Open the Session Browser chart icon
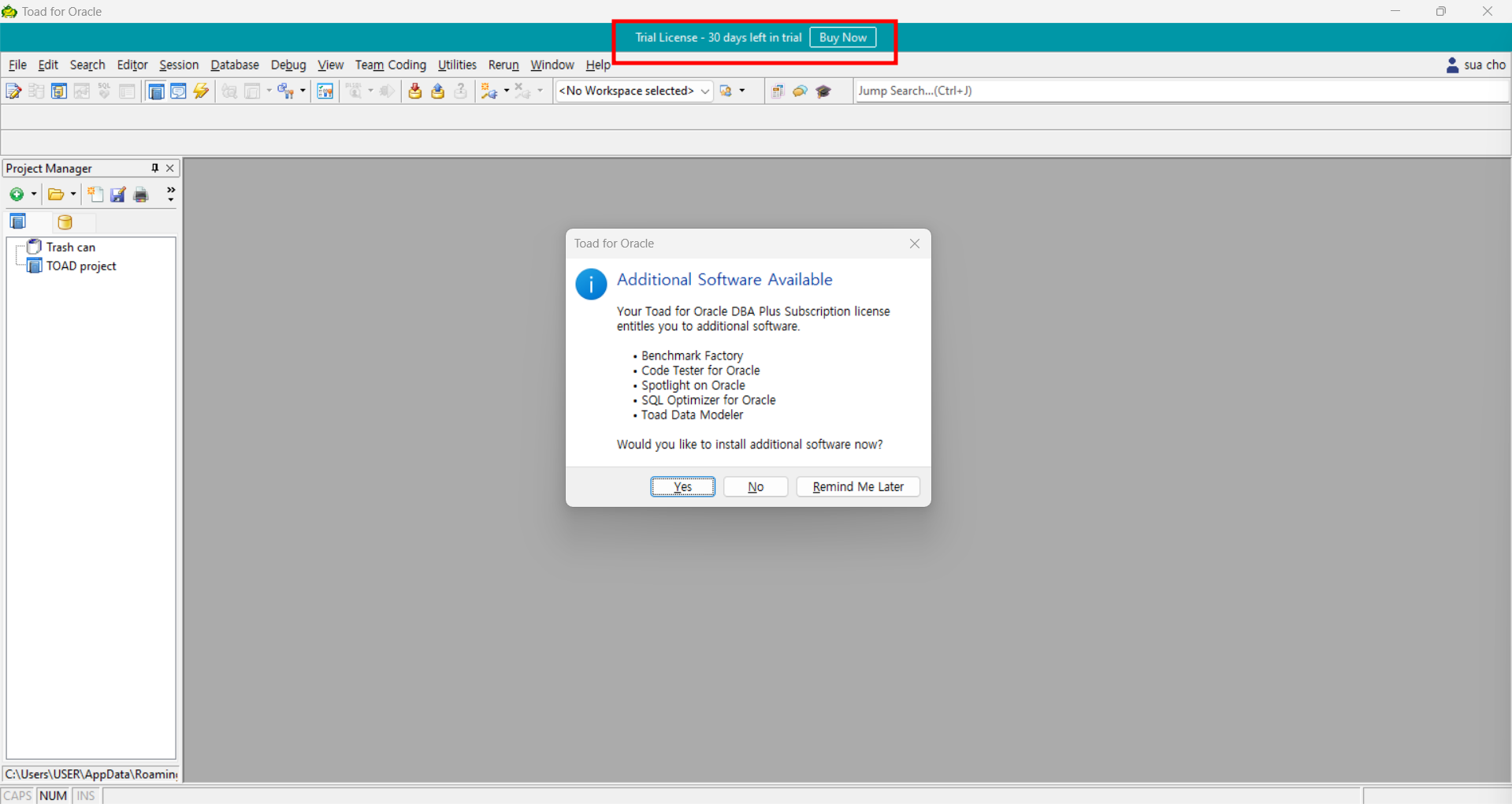The width and height of the screenshot is (1512, 804). (325, 91)
